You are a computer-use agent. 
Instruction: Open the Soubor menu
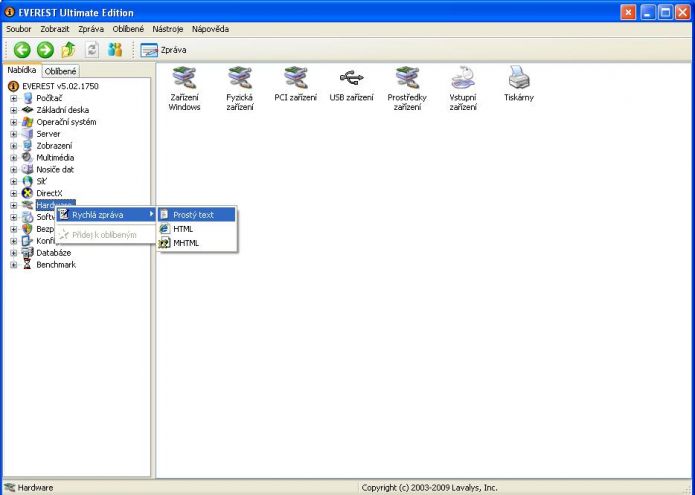(x=19, y=29)
